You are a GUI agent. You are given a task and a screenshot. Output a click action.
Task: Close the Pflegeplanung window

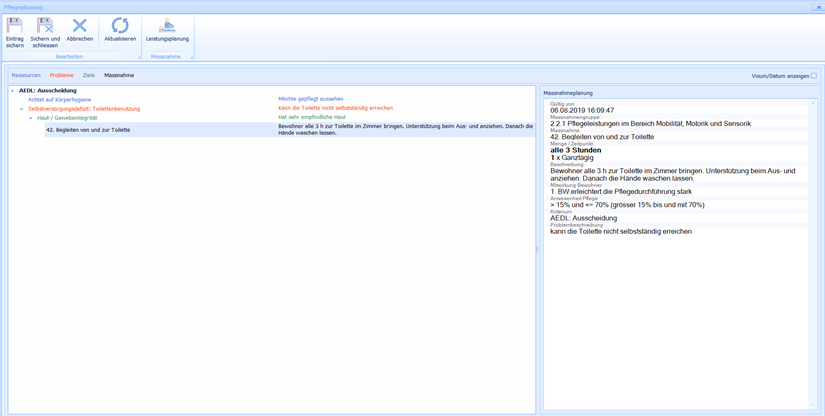point(819,7)
